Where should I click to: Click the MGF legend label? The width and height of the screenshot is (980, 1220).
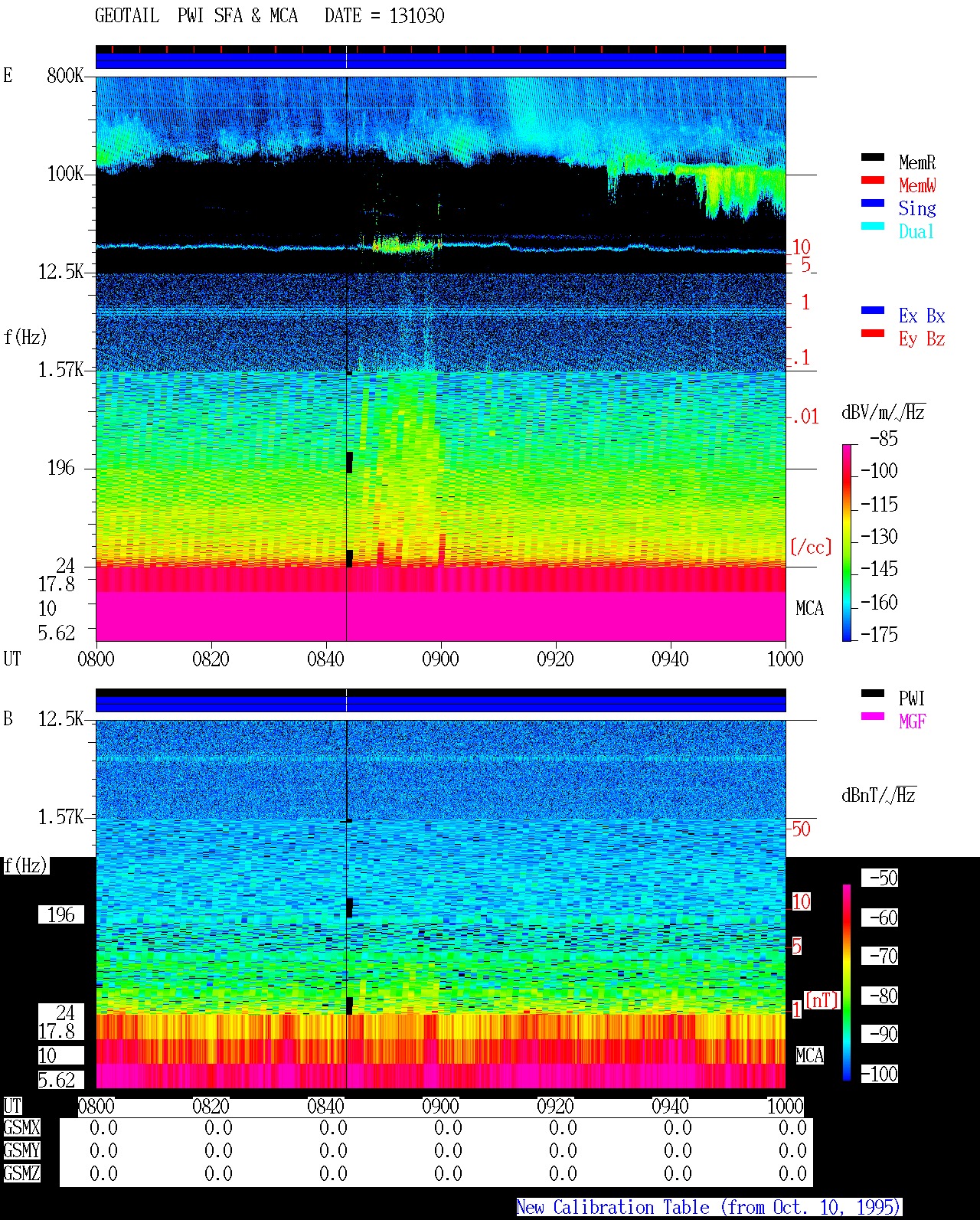913,721
